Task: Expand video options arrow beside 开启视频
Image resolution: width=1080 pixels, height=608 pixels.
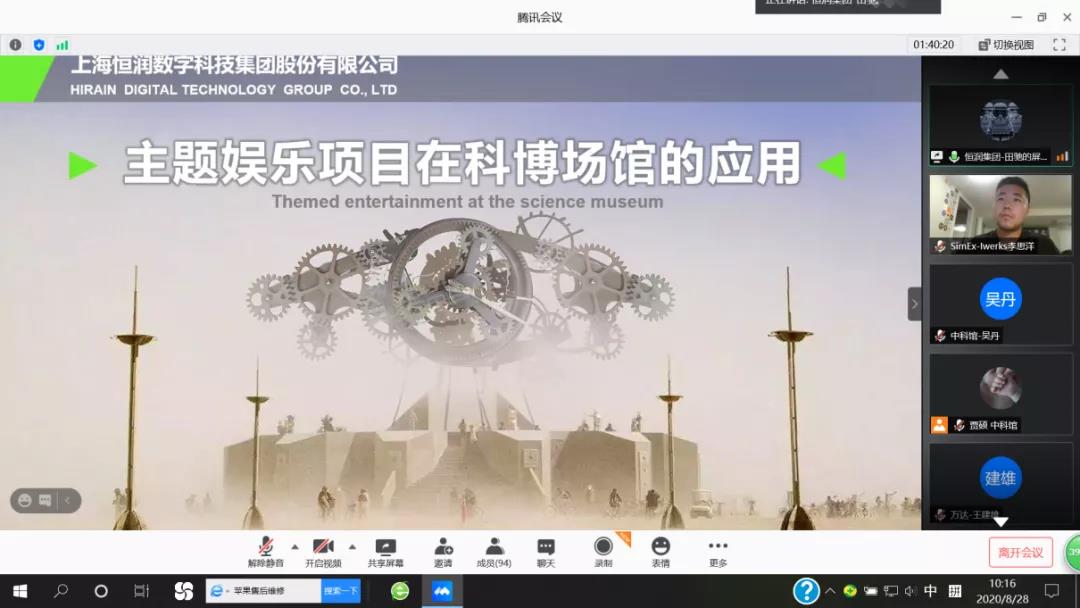Action: [352, 547]
